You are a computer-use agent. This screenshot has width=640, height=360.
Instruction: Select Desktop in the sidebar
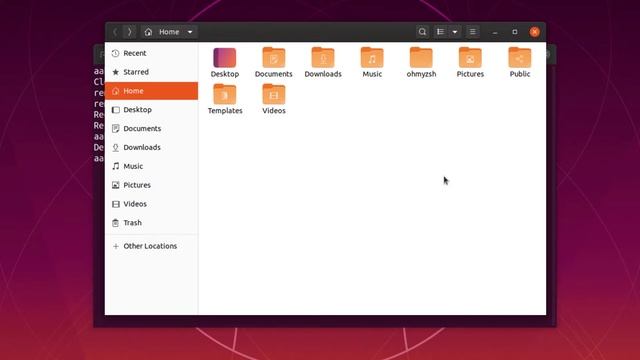click(151, 109)
